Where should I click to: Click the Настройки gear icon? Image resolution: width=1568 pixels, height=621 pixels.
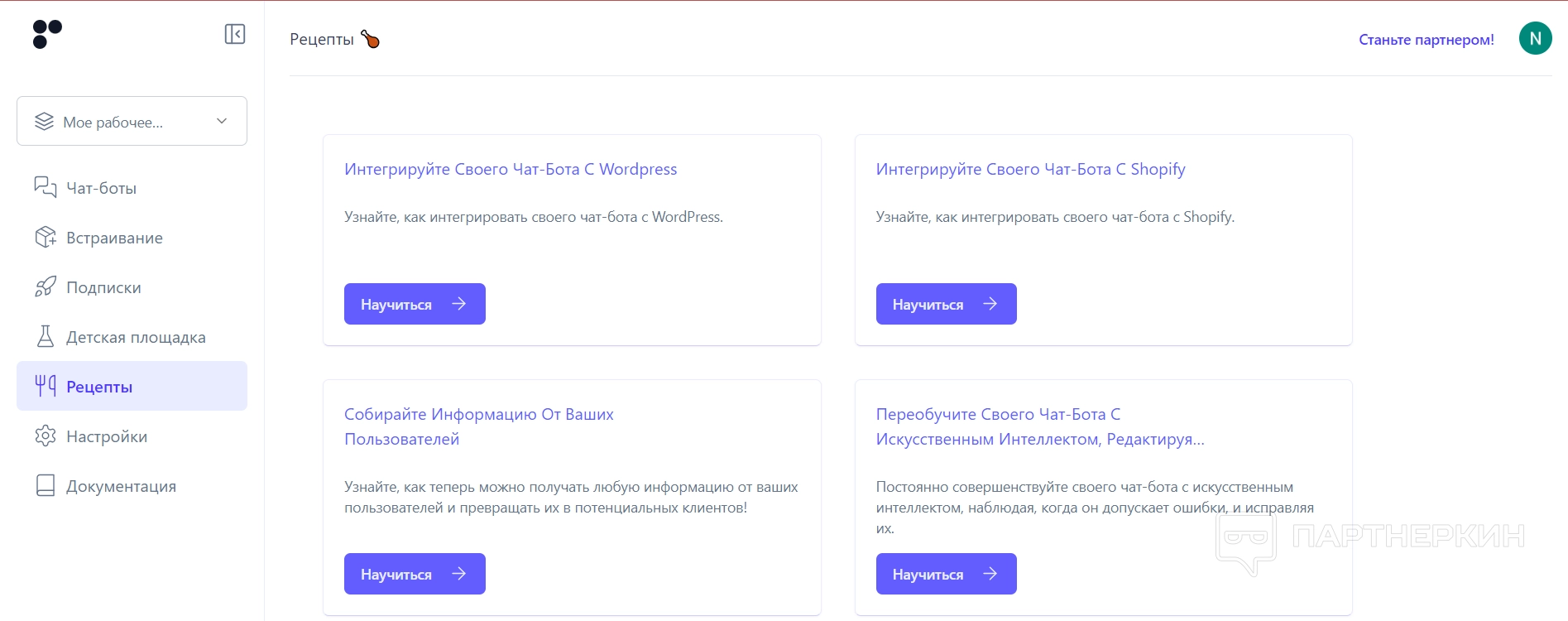click(46, 436)
